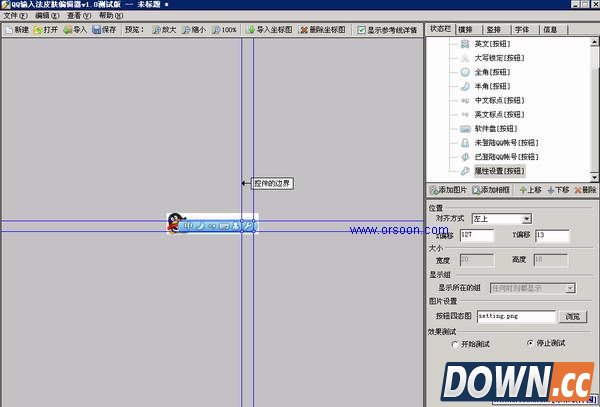
Task: Click 添加相框 add frame icon
Action: 491,190
